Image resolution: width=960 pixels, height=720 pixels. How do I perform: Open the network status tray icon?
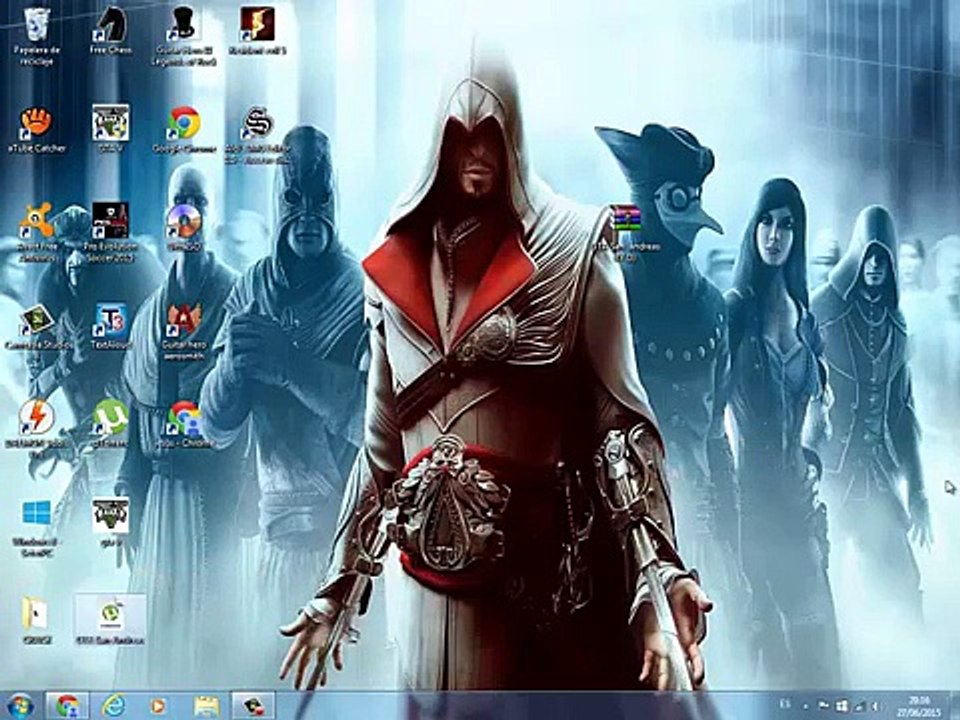[x=860, y=706]
